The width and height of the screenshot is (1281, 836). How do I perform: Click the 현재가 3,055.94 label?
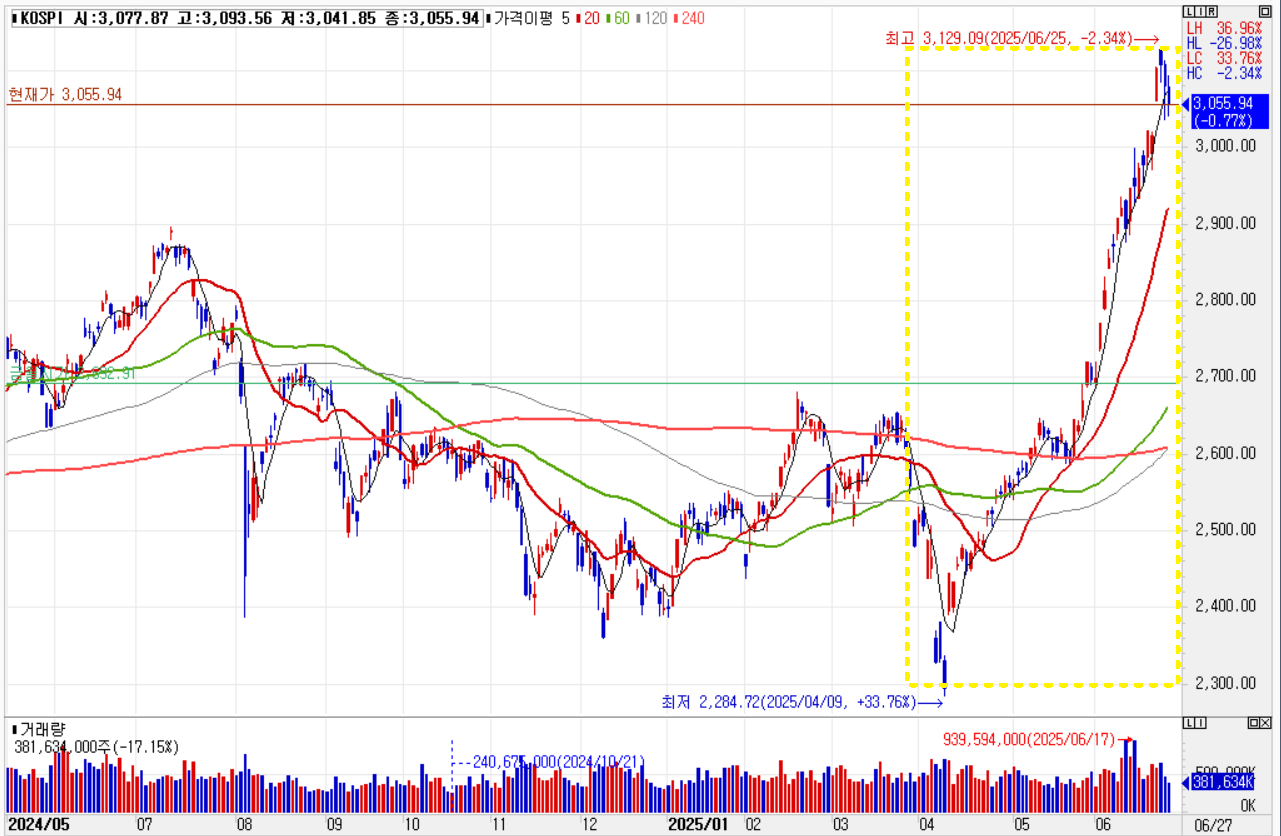(x=65, y=94)
